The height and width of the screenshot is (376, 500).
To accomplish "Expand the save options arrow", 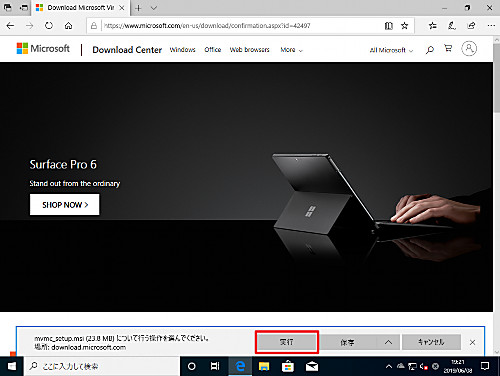I will point(388,342).
